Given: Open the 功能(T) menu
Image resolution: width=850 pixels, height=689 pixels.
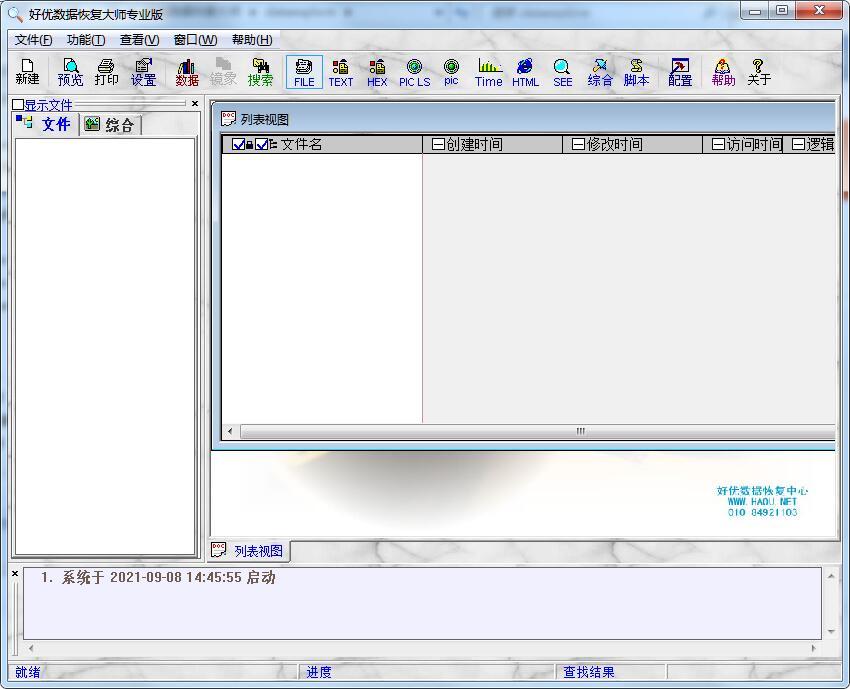Looking at the screenshot, I should (85, 40).
